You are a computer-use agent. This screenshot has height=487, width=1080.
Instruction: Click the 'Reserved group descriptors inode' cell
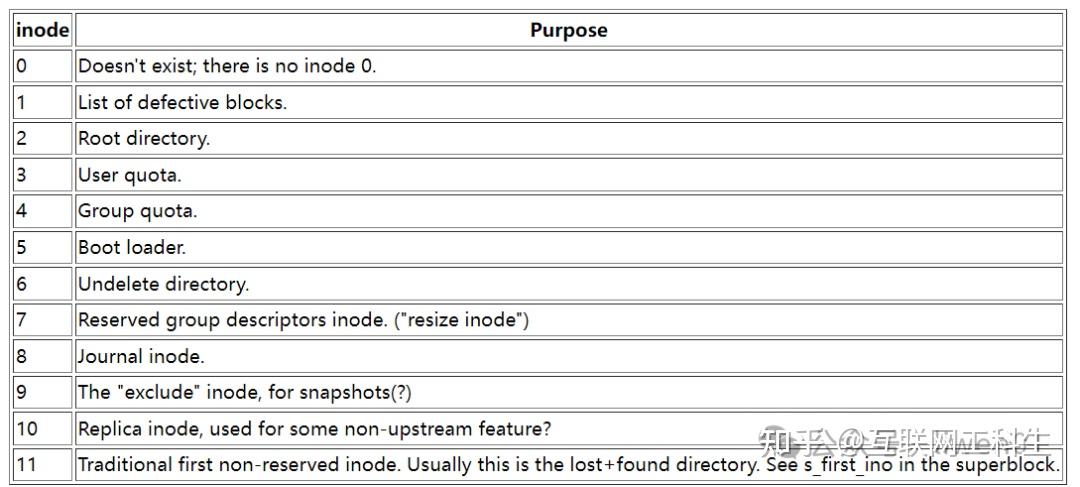[x=568, y=320]
